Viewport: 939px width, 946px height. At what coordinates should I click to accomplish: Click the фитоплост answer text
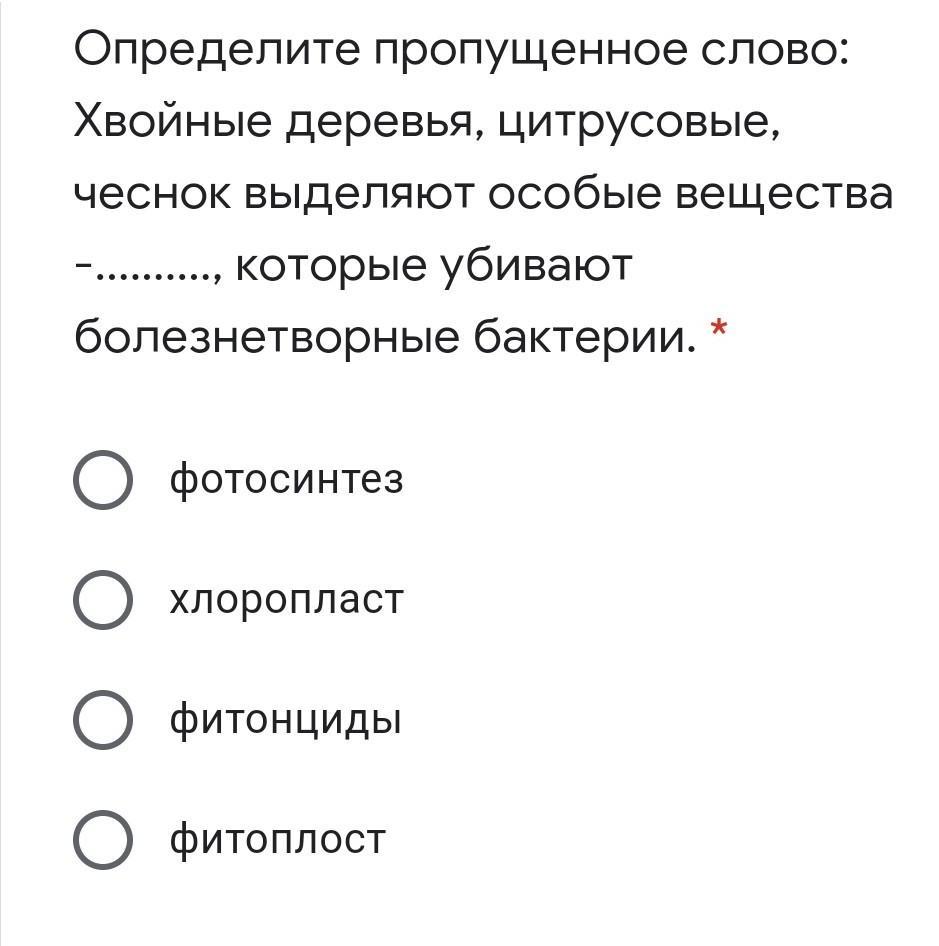pyautogui.click(x=277, y=840)
